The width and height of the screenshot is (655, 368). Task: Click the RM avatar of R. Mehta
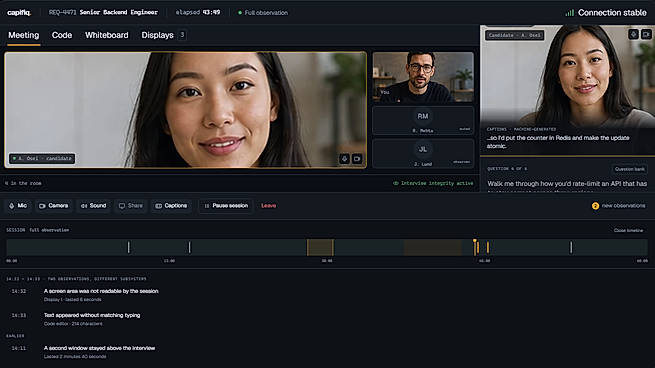pyautogui.click(x=423, y=117)
